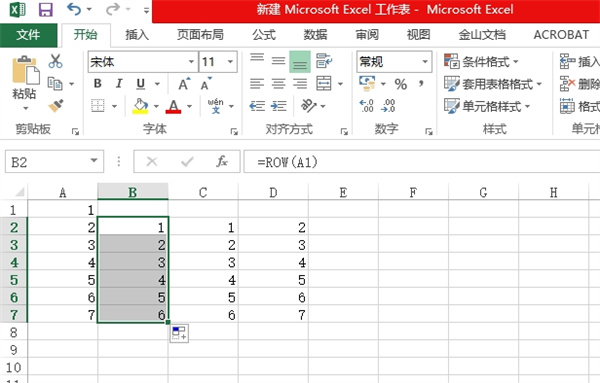Click the Insert Function fx icon
Viewport: 600px width, 383px height.
pyautogui.click(x=222, y=161)
